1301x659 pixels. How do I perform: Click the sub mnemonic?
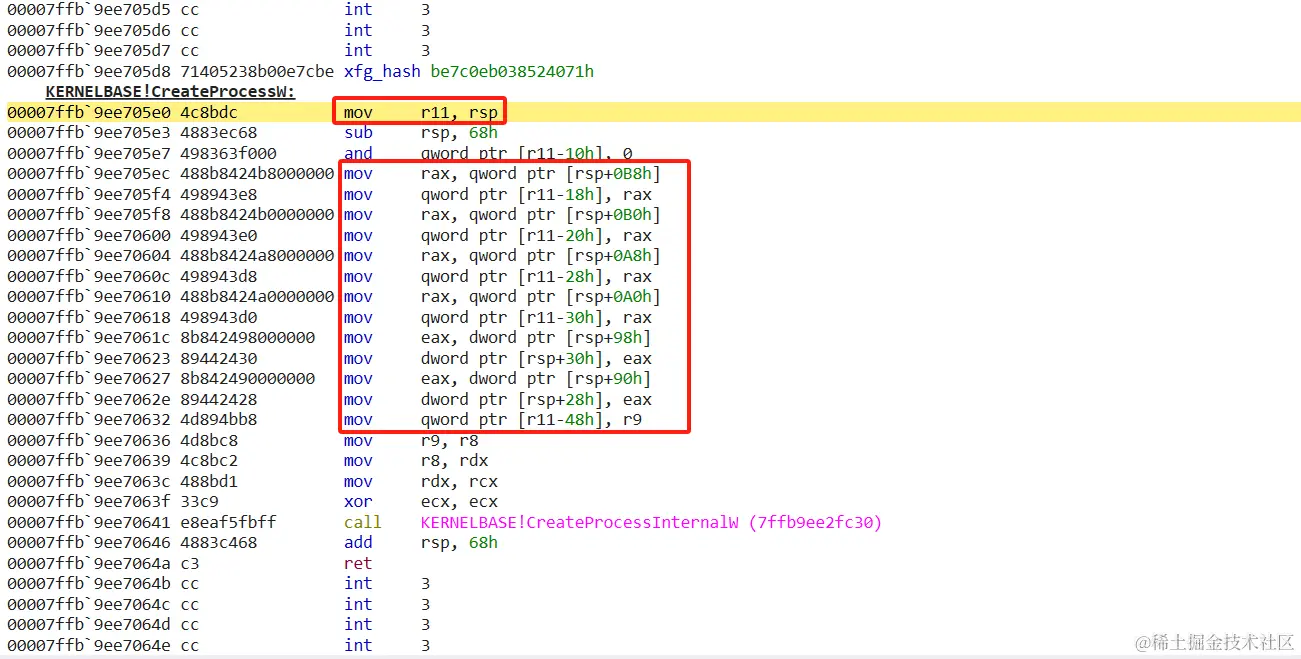[358, 133]
